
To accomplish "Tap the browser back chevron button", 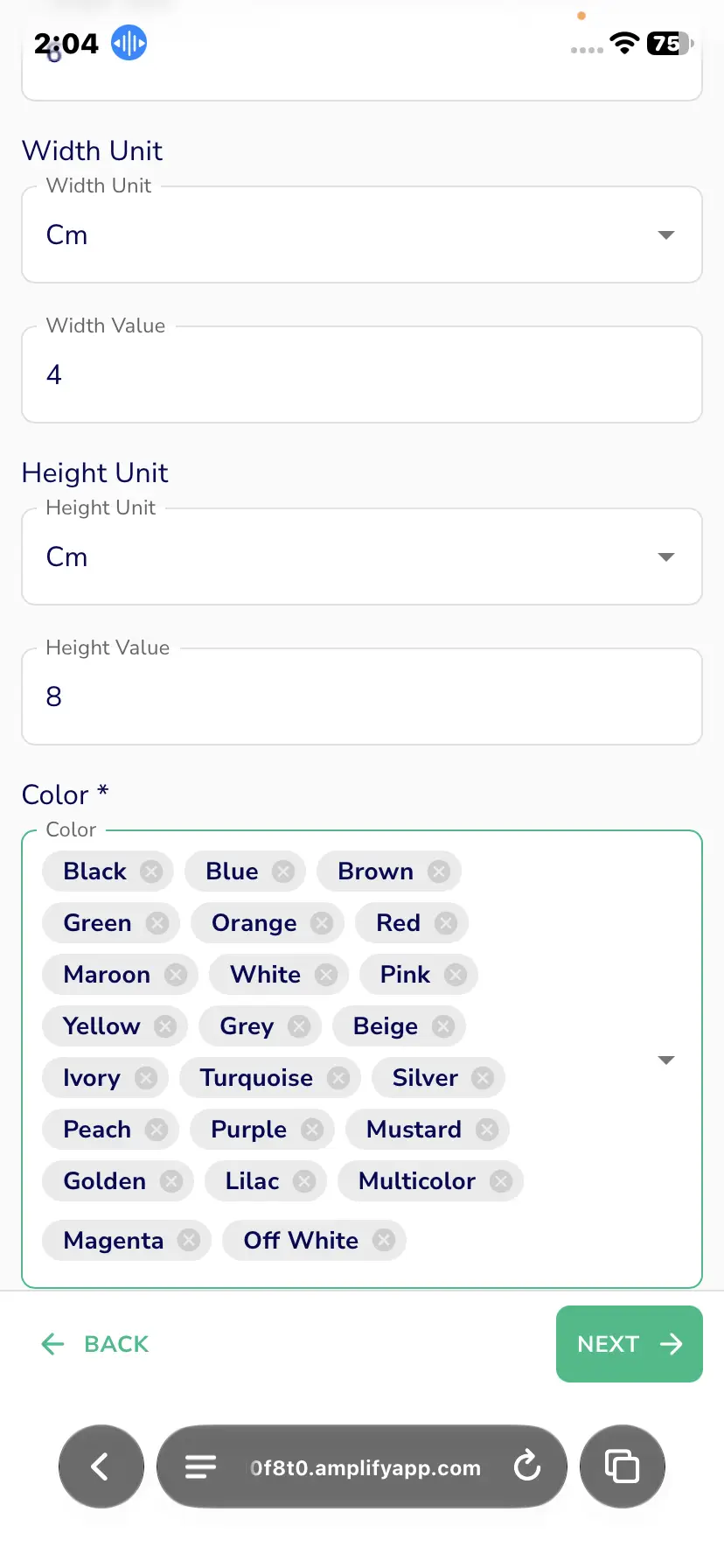I will pos(101,1466).
